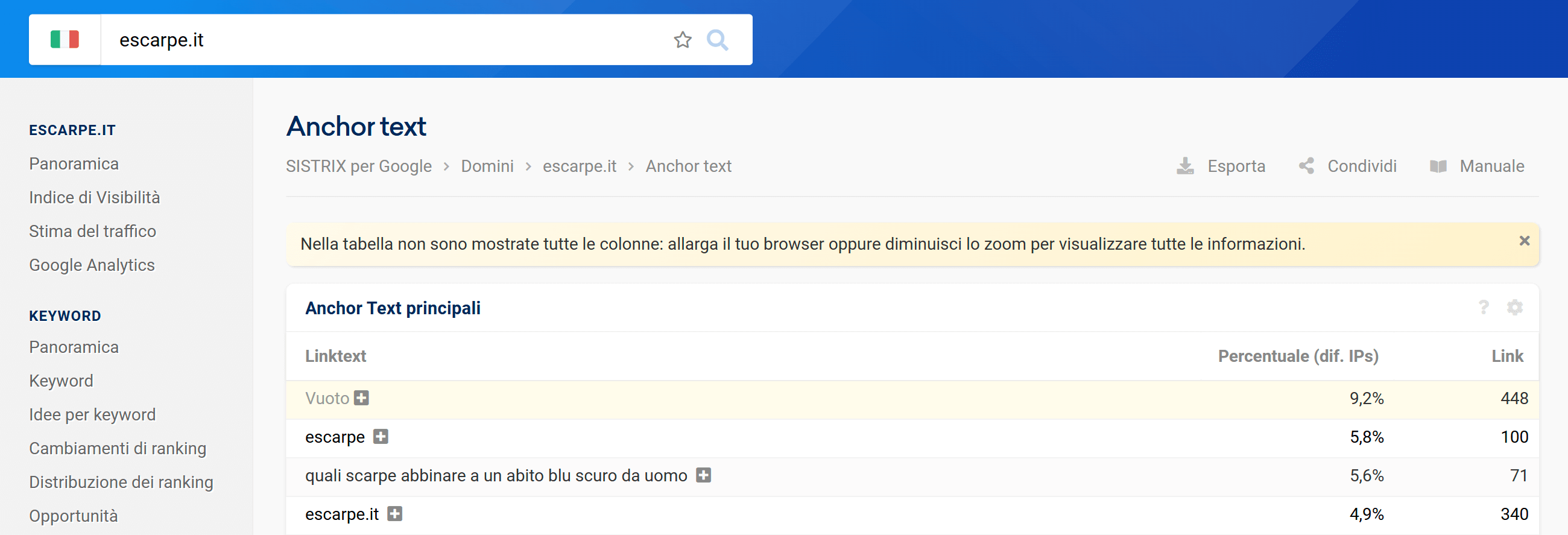
Task: Expand the Vuoto row plus icon
Action: (362, 398)
